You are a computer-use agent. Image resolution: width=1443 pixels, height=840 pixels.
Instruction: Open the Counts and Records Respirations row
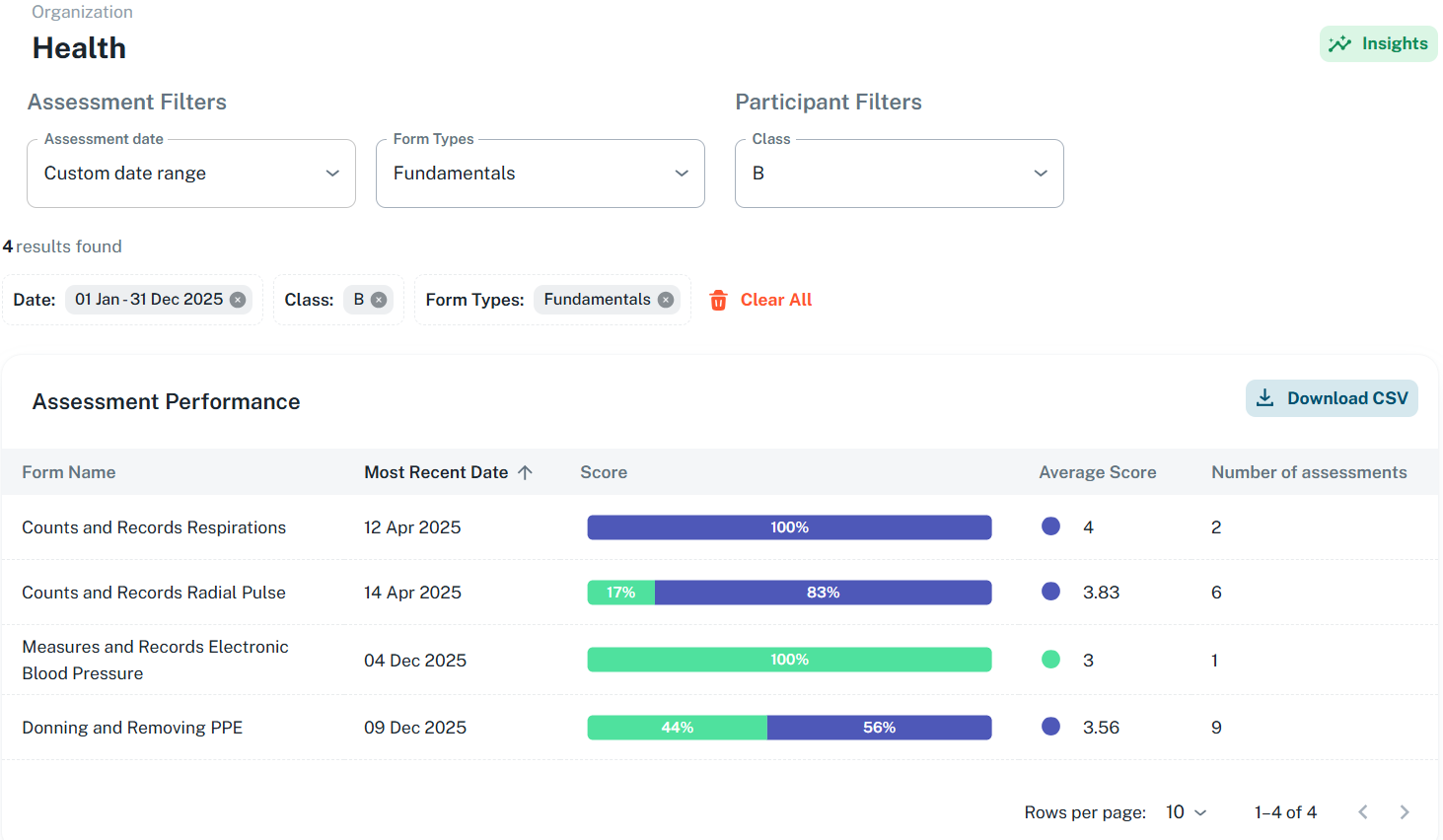(x=154, y=527)
